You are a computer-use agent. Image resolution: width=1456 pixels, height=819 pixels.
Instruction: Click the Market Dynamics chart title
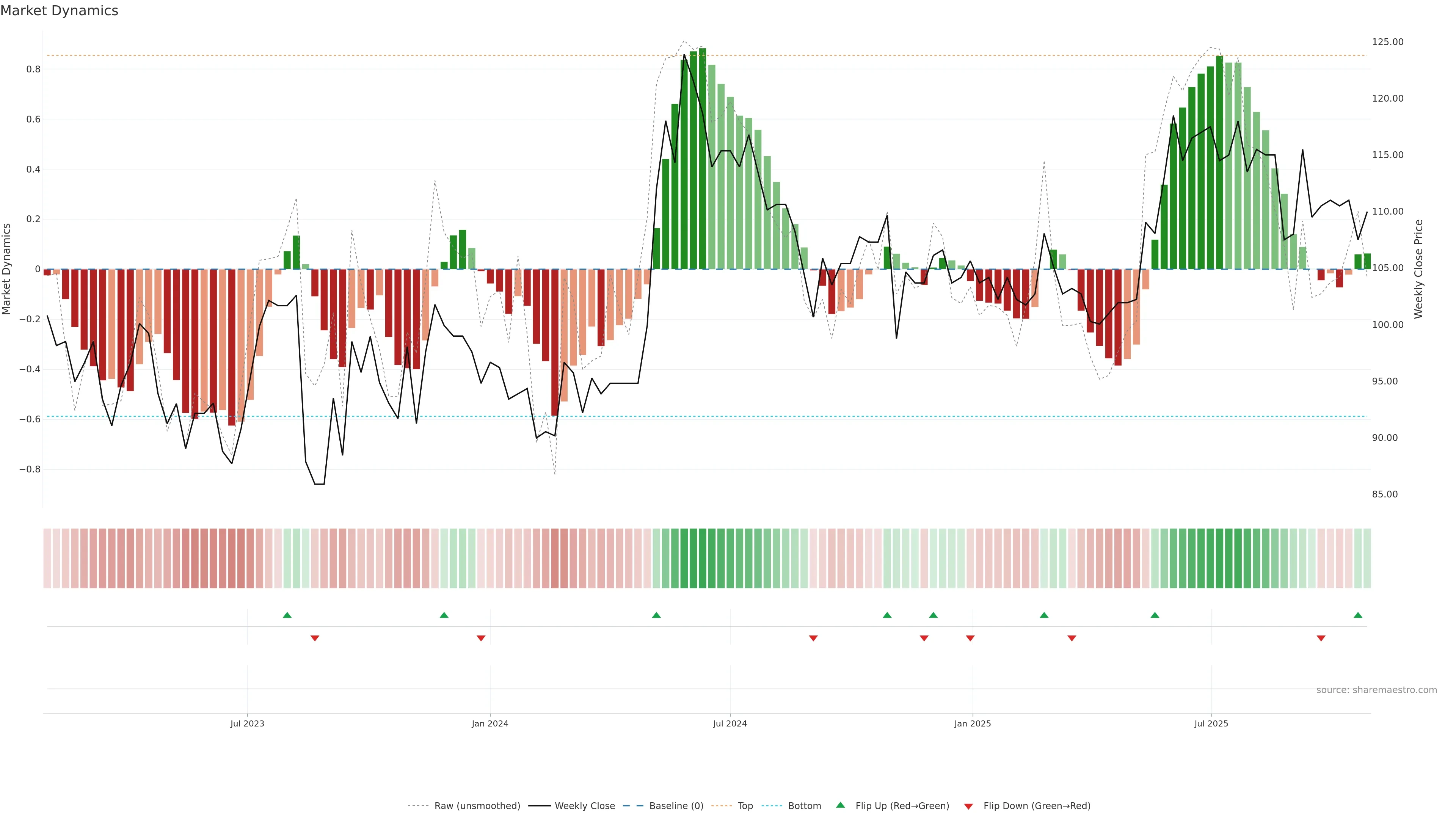(x=60, y=11)
